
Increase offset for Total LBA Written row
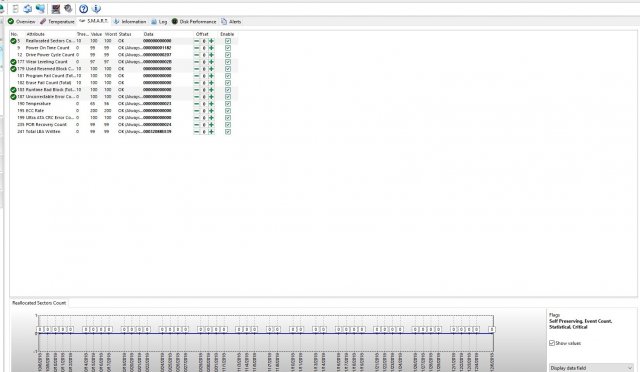pos(211,131)
